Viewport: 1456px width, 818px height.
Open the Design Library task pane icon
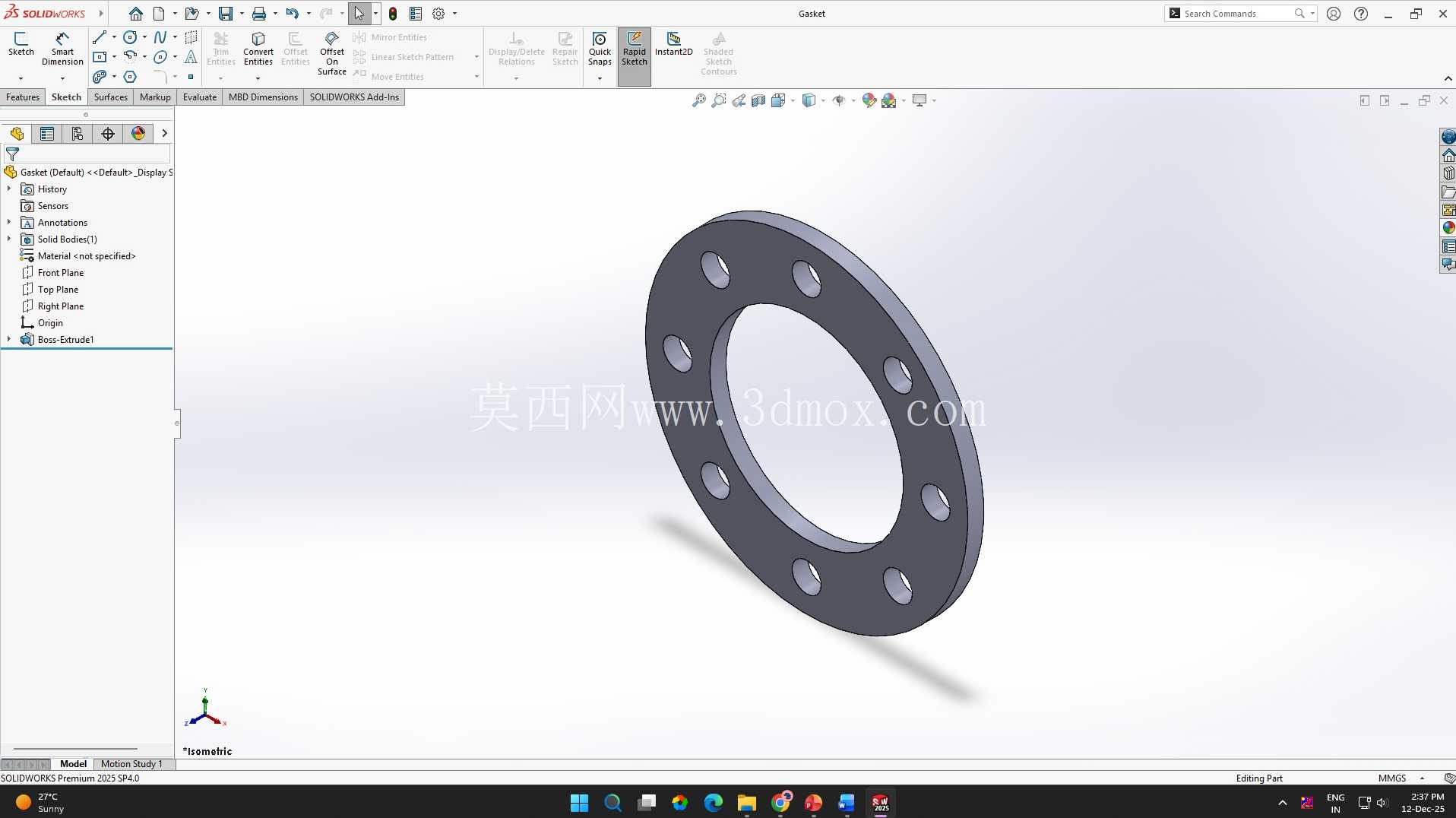pos(1448,173)
